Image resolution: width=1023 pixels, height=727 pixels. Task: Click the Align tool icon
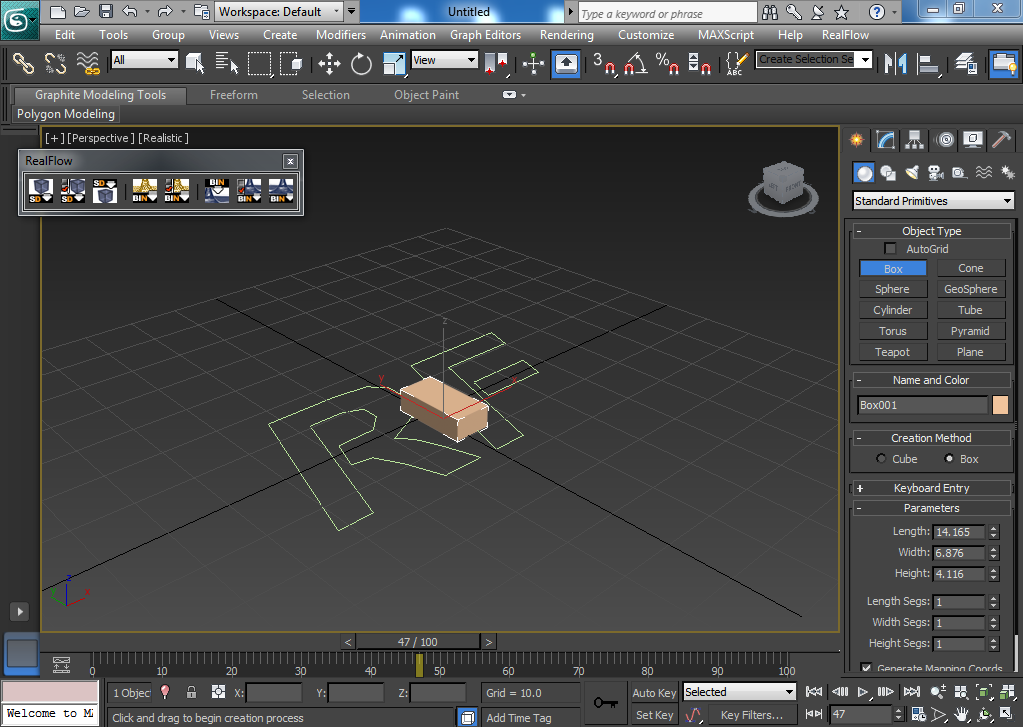(x=928, y=63)
